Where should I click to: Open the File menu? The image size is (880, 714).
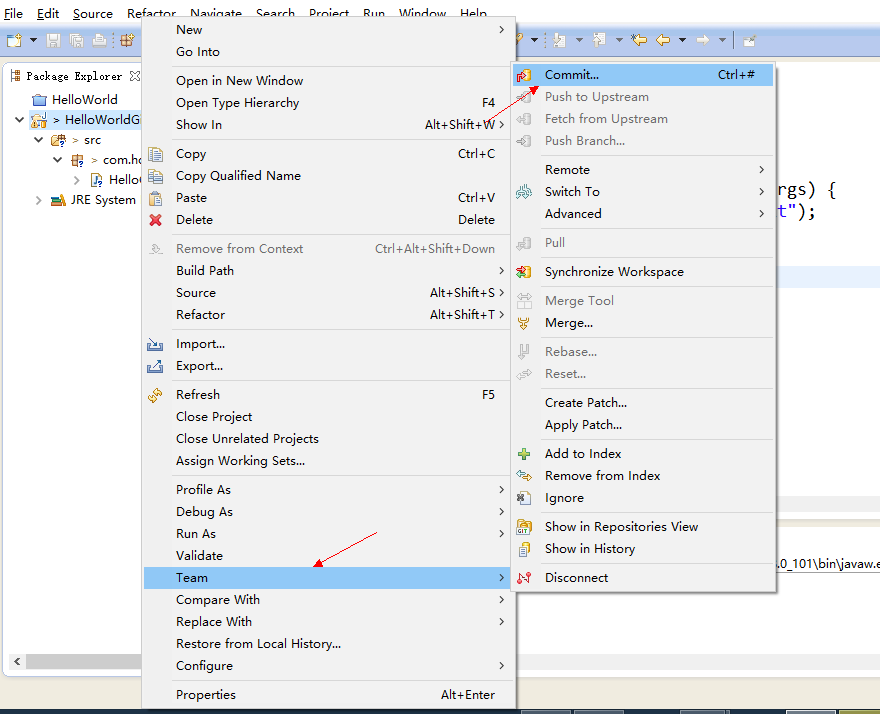[13, 13]
